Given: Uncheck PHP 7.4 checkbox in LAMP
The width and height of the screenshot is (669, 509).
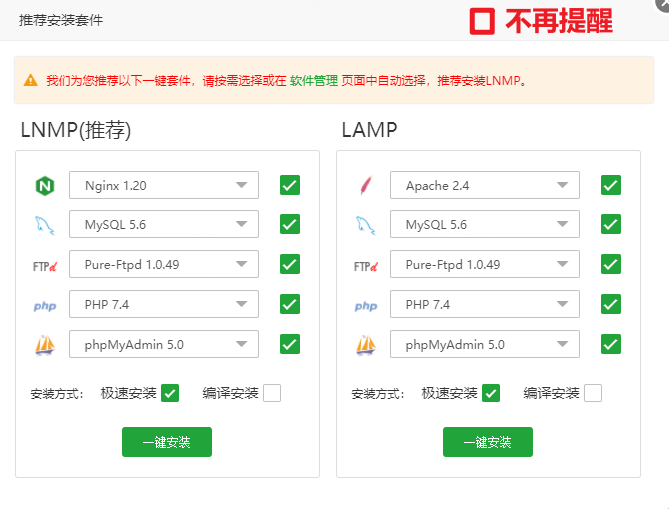Looking at the screenshot, I should (x=611, y=304).
